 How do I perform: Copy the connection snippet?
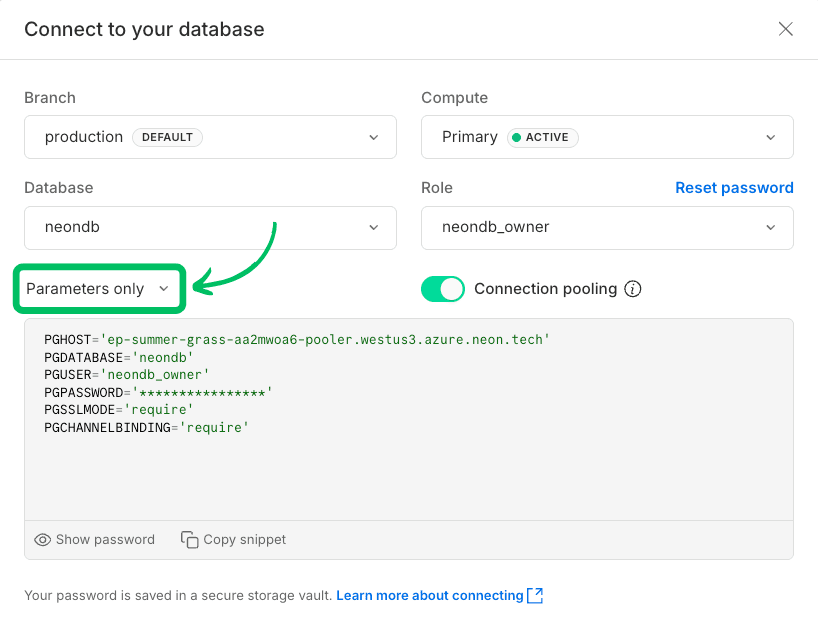pyautogui.click(x=233, y=539)
